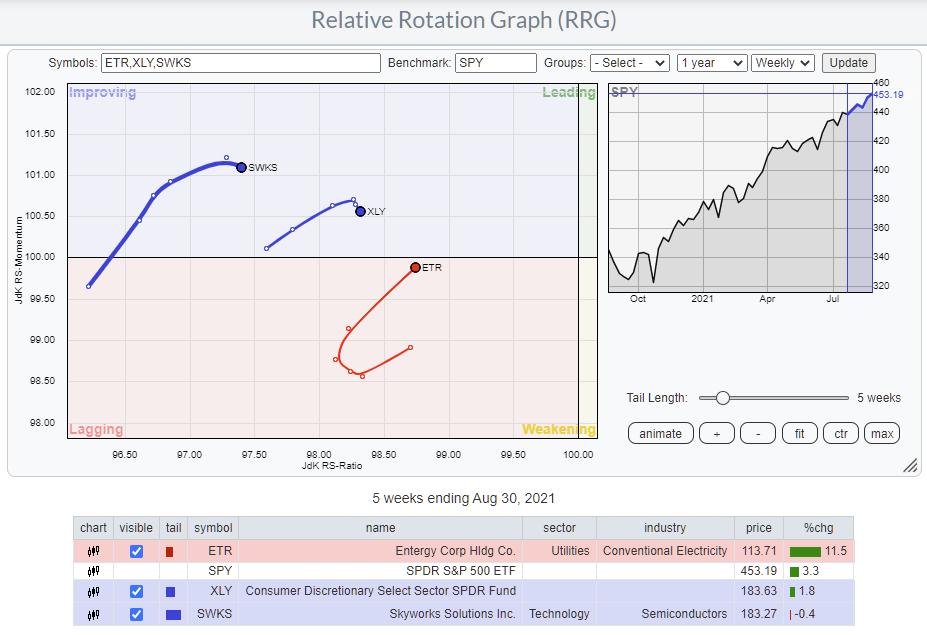This screenshot has height=635, width=927.
Task: Hide SWKS using its visible checkbox
Action: point(136,613)
